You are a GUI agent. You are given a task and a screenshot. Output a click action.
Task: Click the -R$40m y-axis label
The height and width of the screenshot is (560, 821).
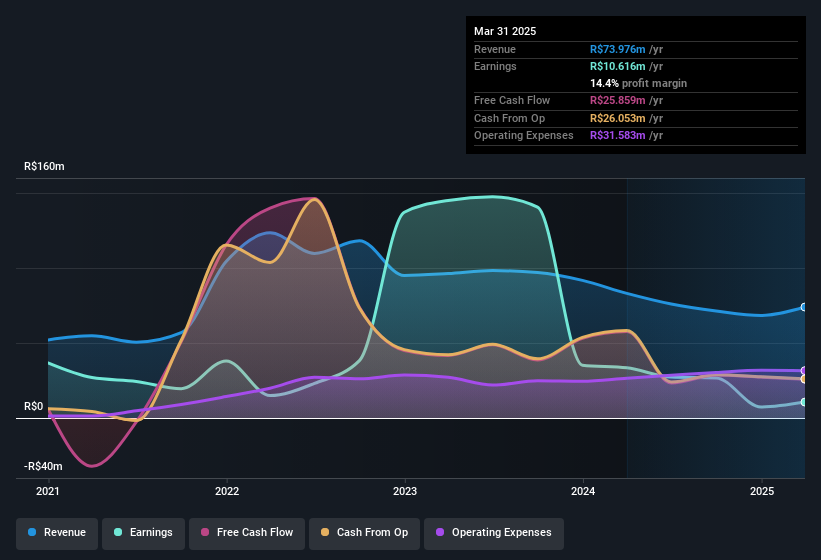tap(43, 466)
